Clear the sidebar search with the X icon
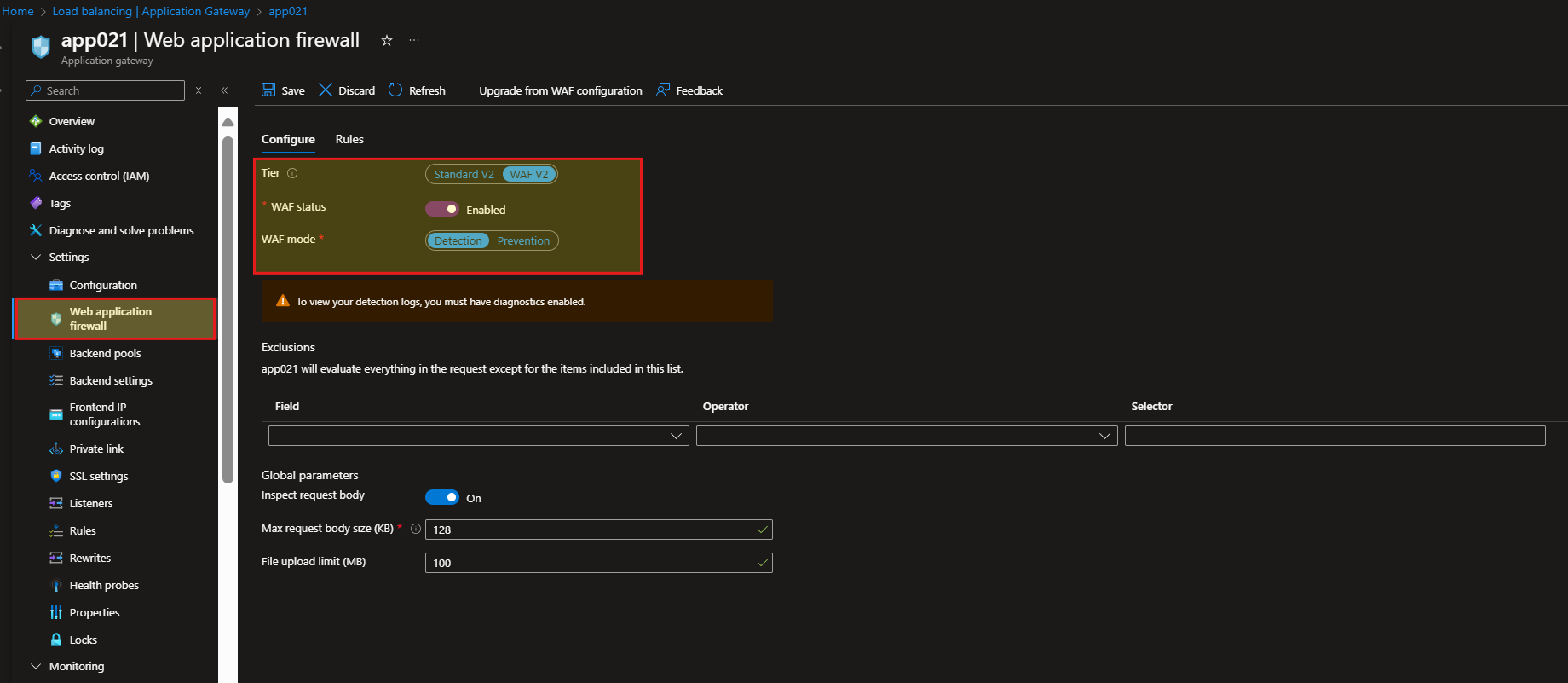The image size is (1568, 683). [199, 90]
